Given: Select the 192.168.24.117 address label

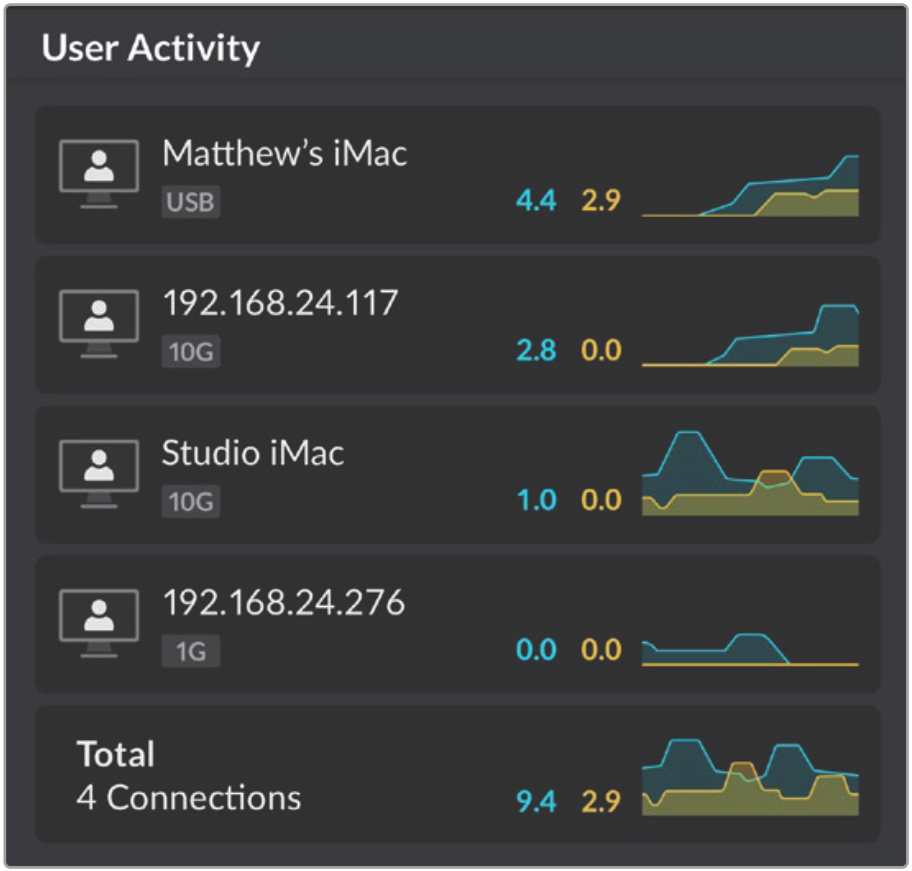Looking at the screenshot, I should pos(280,303).
